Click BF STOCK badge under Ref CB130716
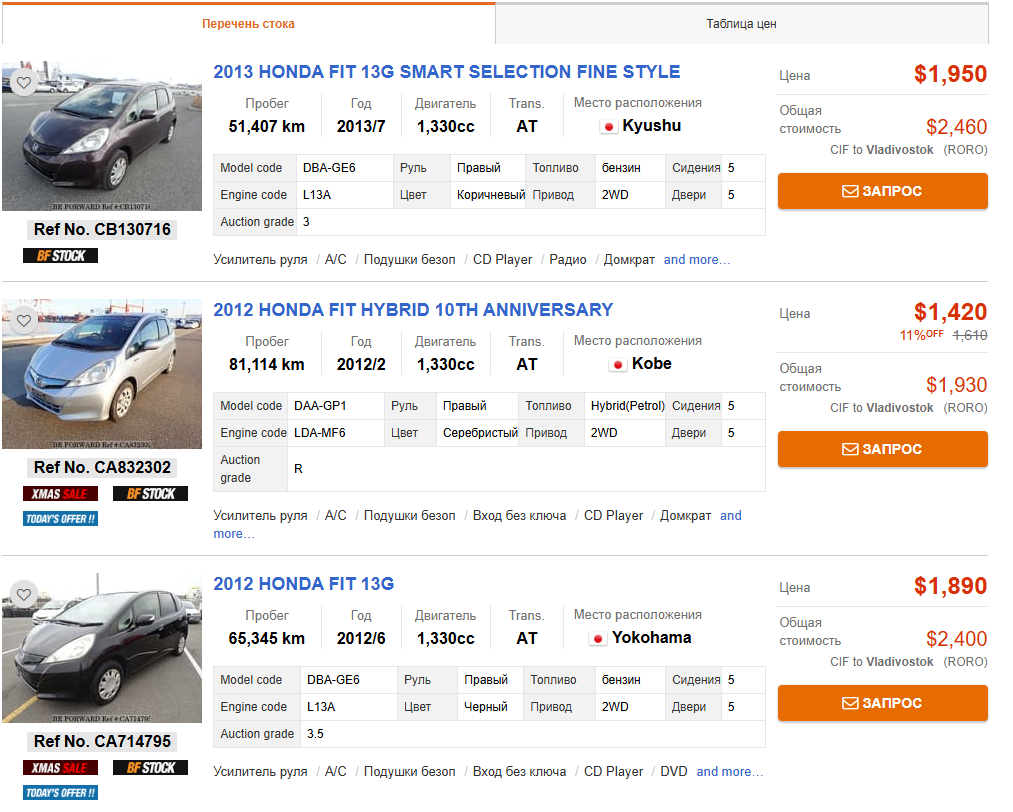Image resolution: width=1013 pixels, height=812 pixels. click(x=61, y=256)
